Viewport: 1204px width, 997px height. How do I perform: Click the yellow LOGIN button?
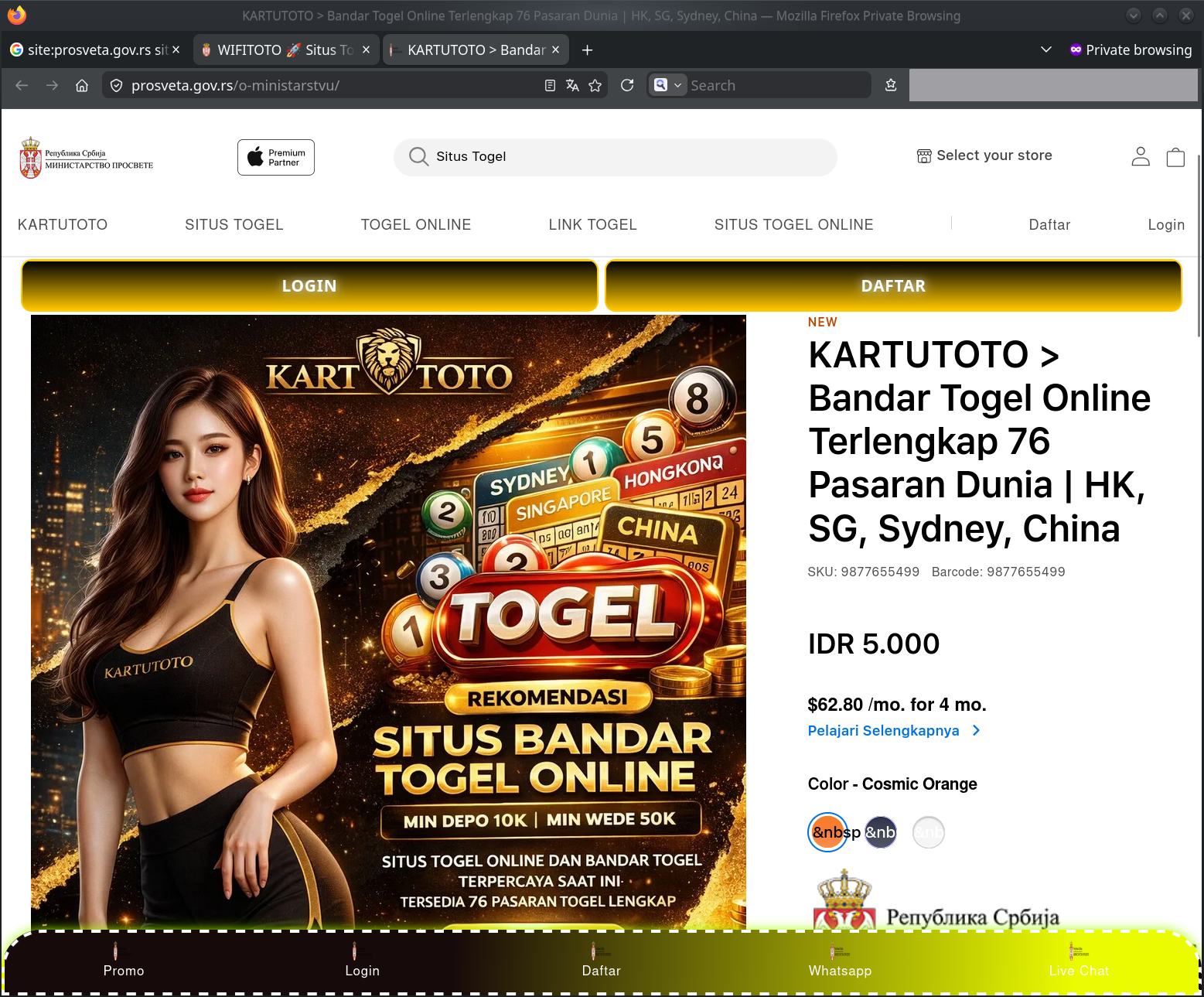coord(309,286)
